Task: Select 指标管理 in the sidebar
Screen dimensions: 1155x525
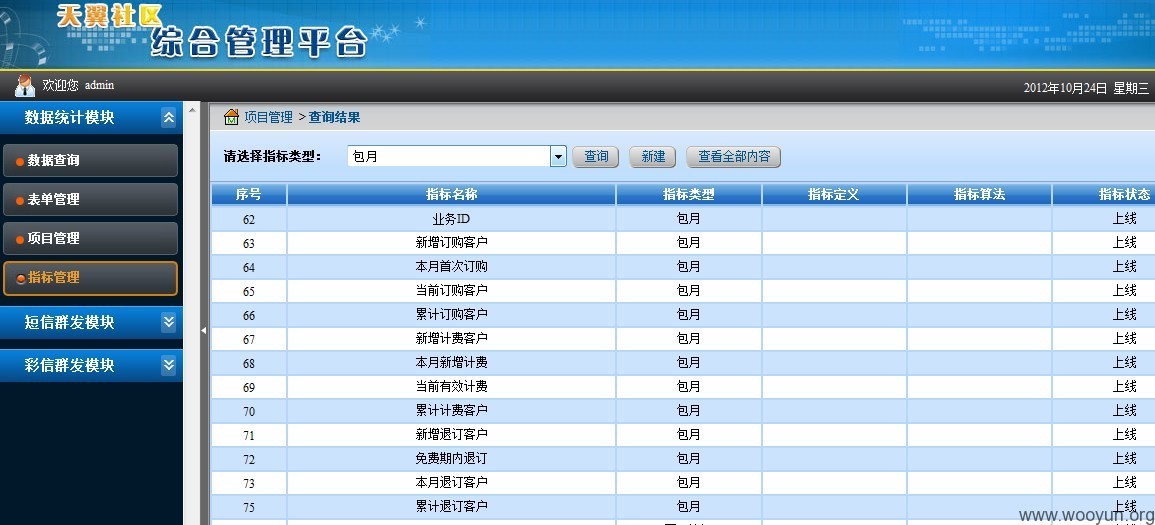Action: click(x=90, y=278)
